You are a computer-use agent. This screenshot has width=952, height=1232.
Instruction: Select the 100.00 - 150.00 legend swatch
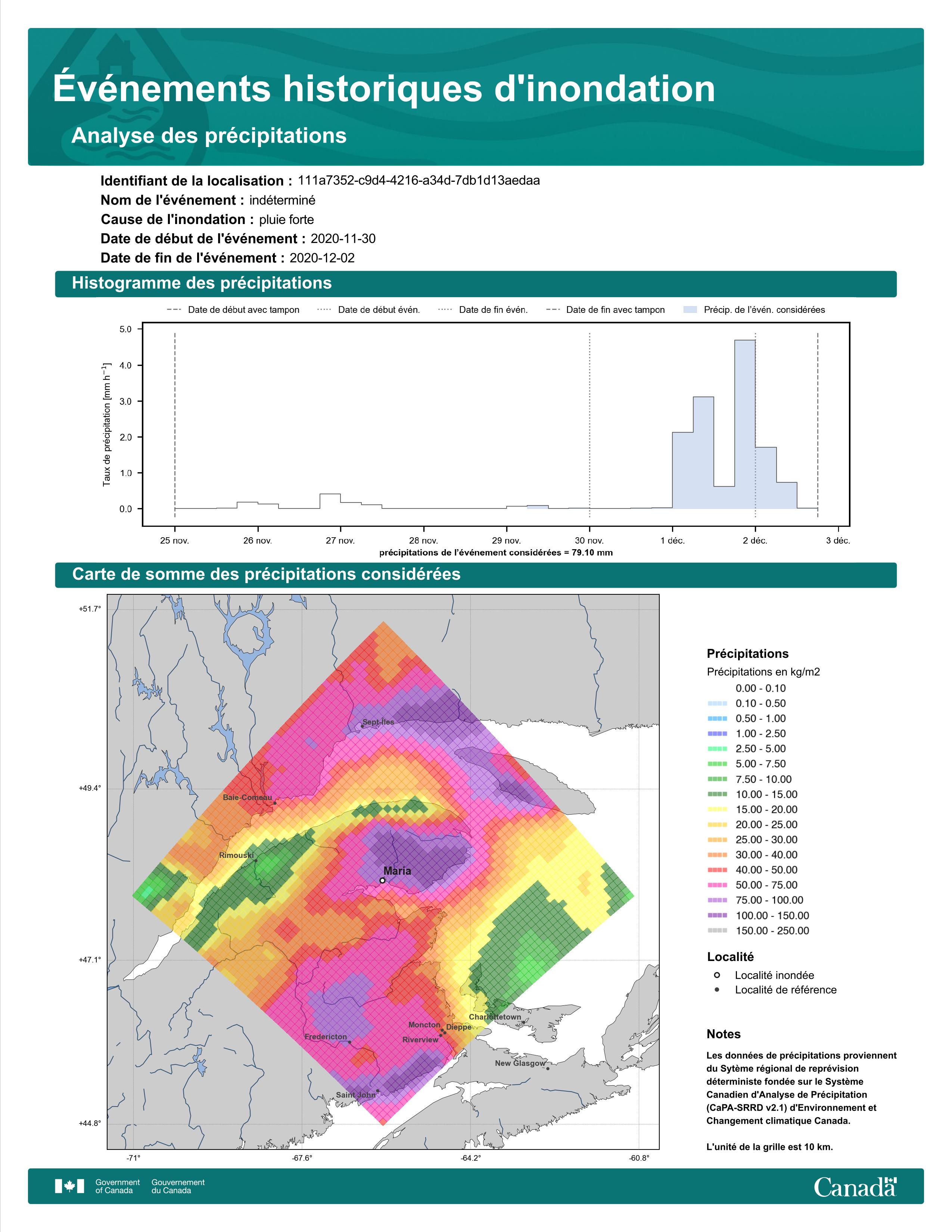[717, 915]
